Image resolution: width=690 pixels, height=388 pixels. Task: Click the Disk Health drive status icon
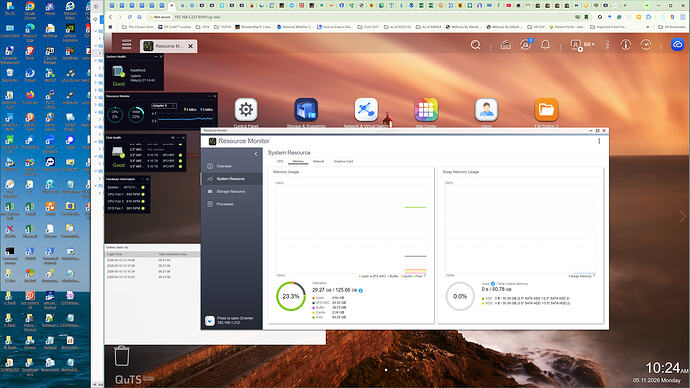[x=118, y=153]
